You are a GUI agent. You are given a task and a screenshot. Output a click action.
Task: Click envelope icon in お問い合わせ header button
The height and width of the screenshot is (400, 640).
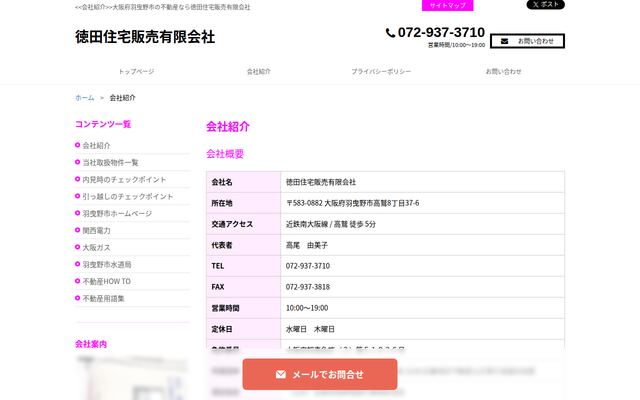click(504, 41)
